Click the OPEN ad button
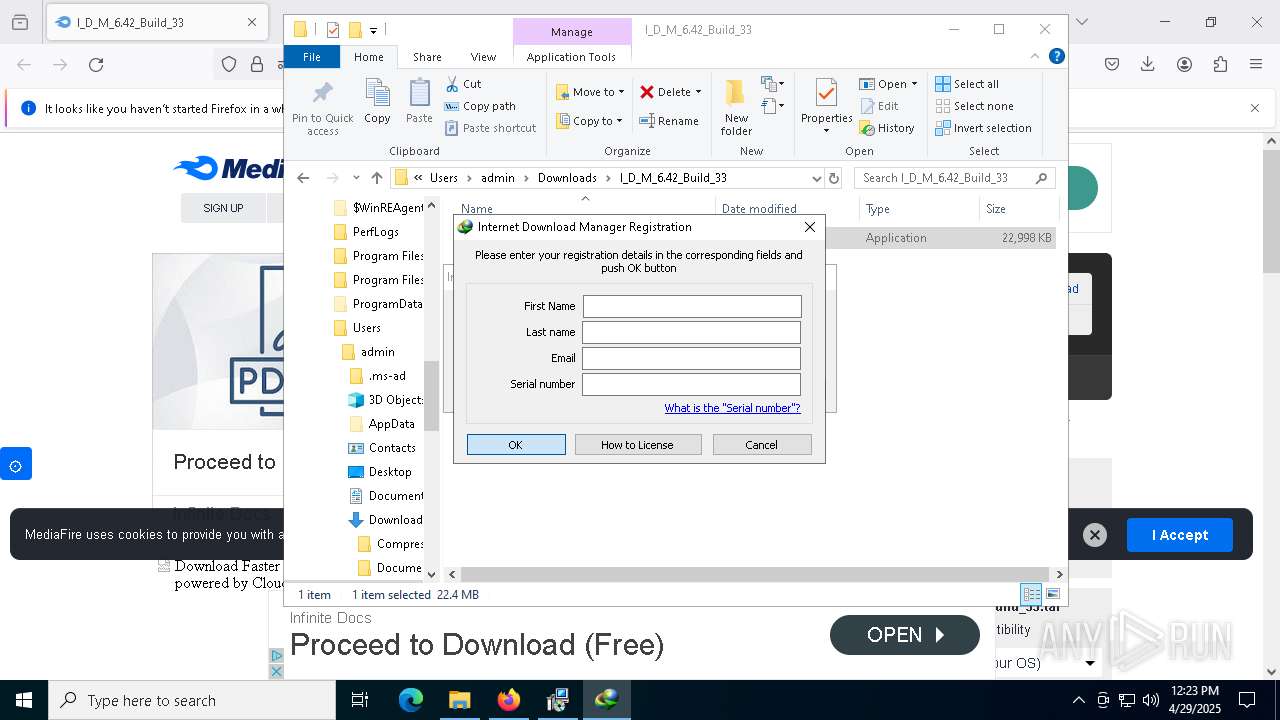1280x720 pixels. 905,635
